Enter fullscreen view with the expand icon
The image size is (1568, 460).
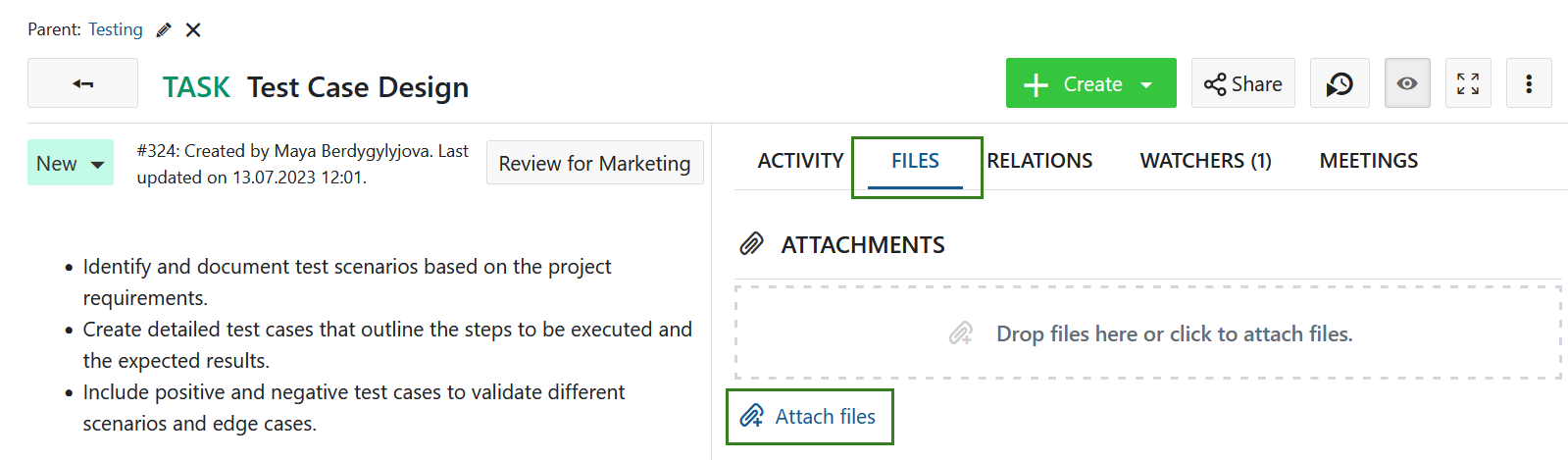point(1468,83)
